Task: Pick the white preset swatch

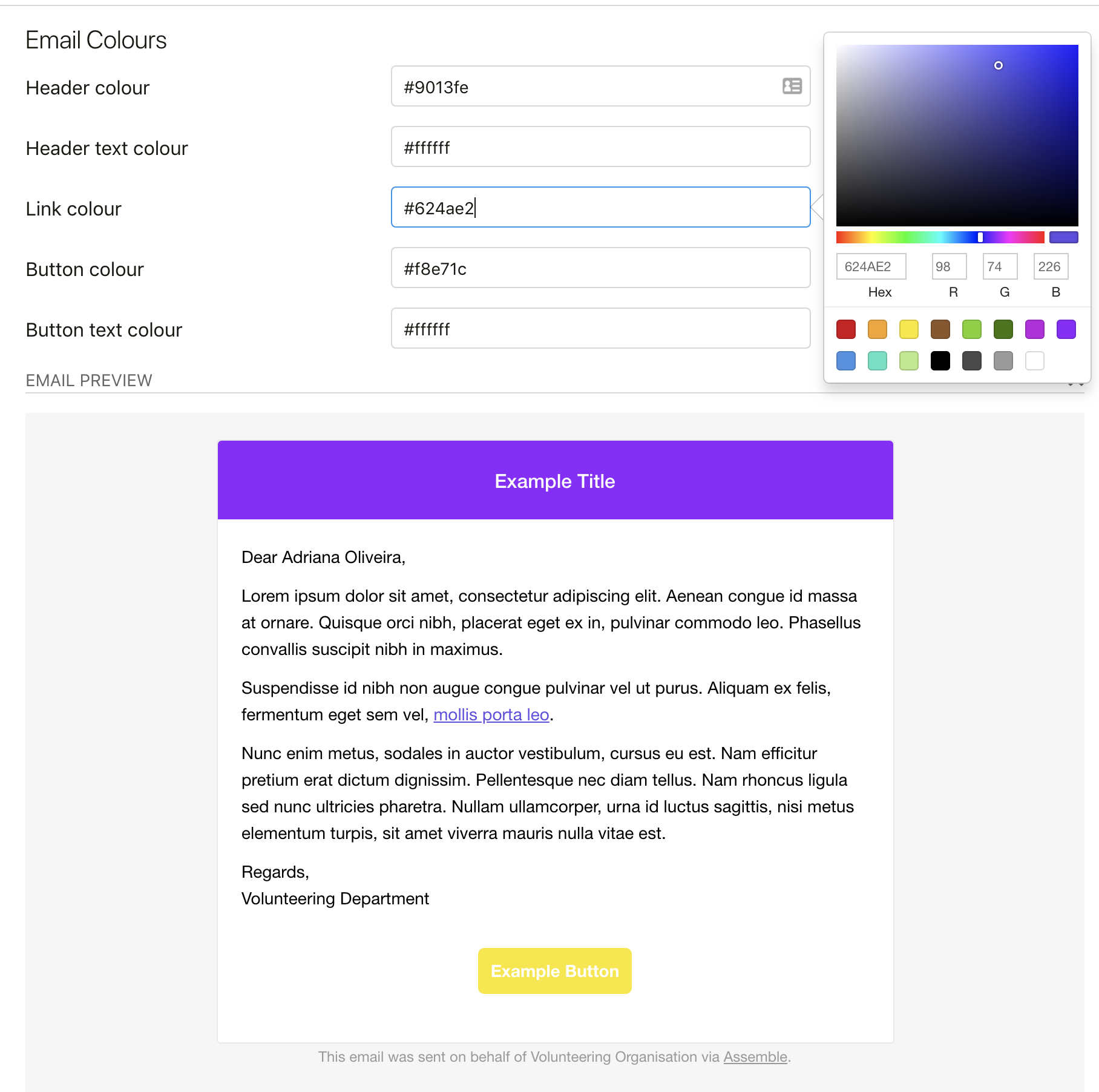Action: pos(1035,361)
